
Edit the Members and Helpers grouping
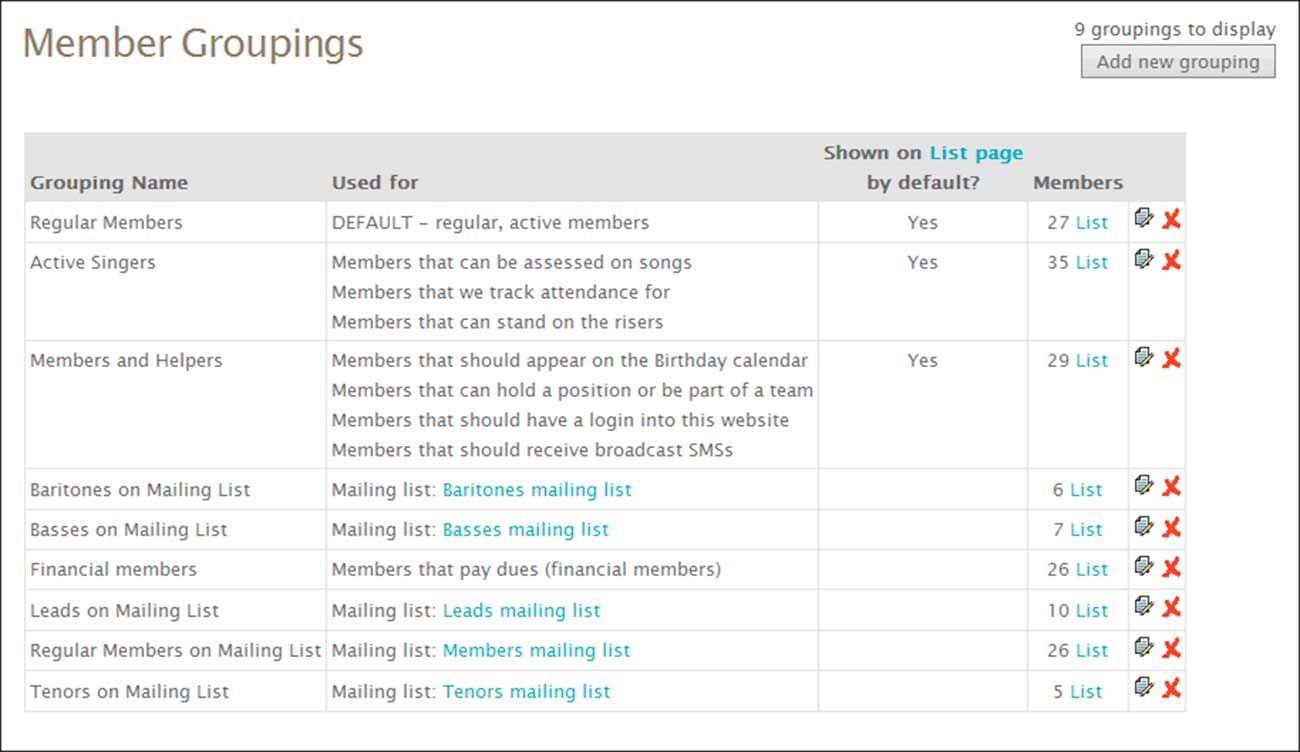point(1144,357)
